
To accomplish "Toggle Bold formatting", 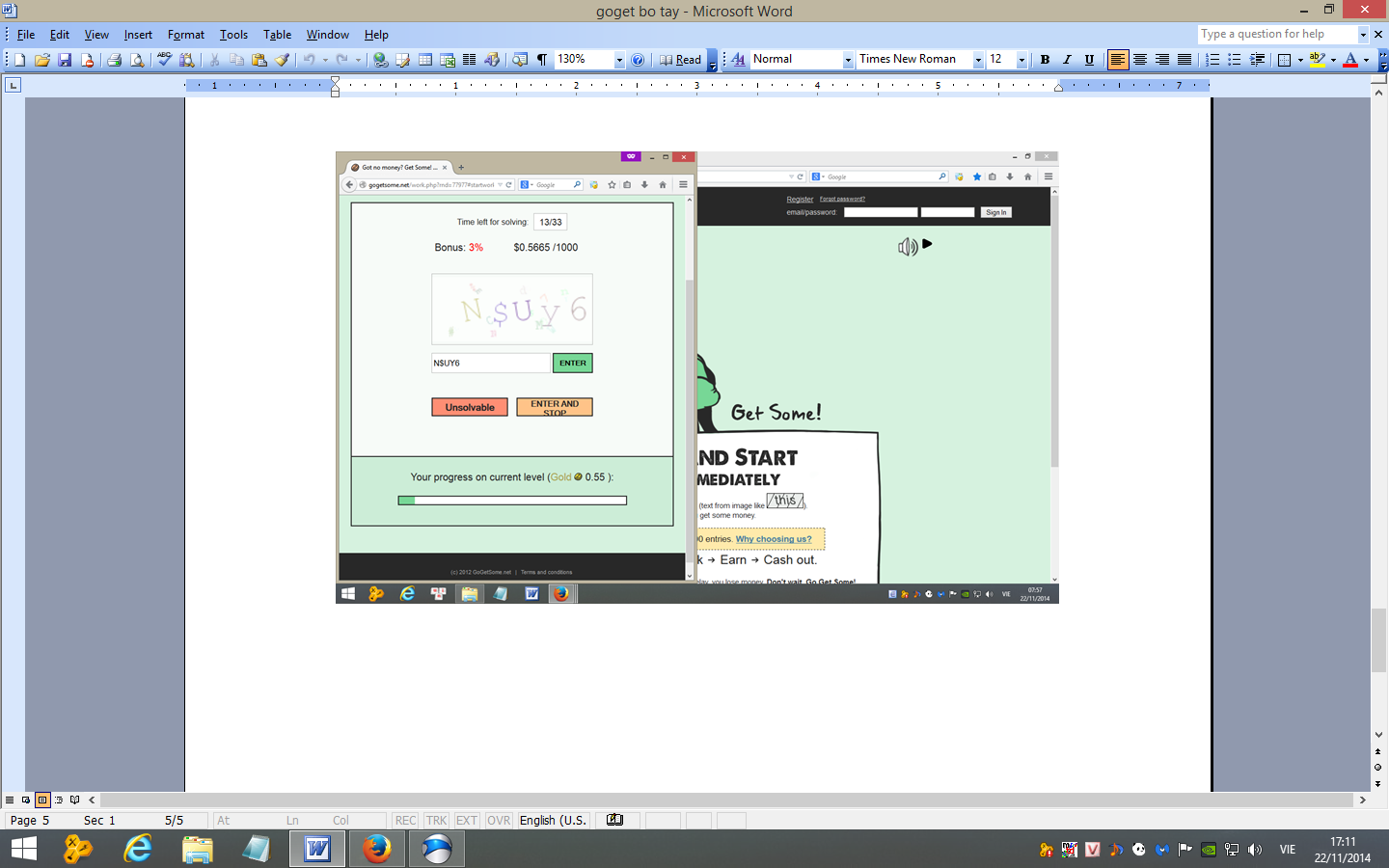I will [x=1045, y=60].
